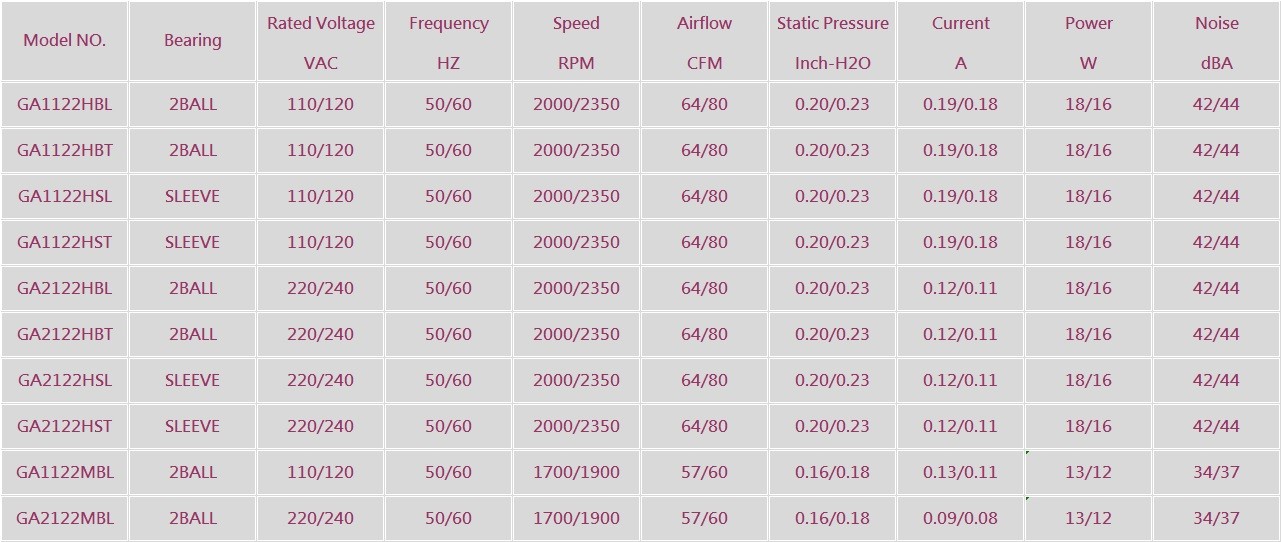1281x542 pixels.
Task: Select the GA1122HBT model cell
Action: click(x=65, y=150)
